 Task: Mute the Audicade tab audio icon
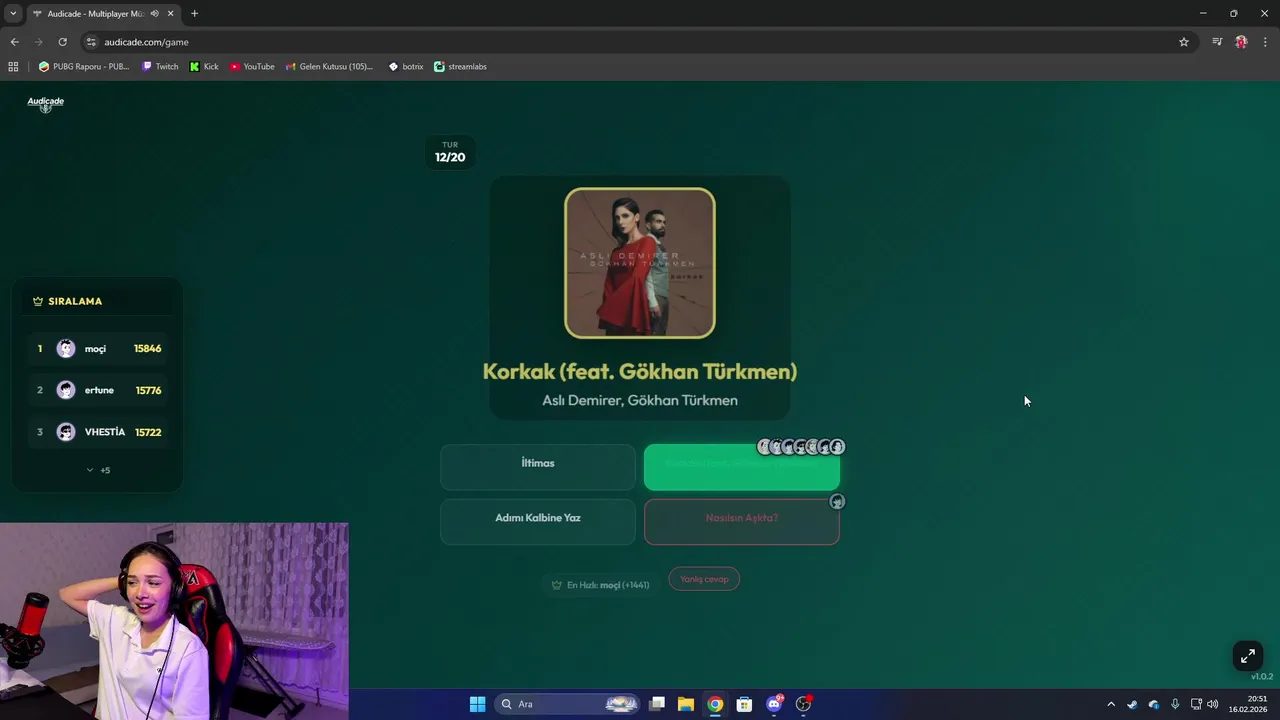tap(154, 14)
